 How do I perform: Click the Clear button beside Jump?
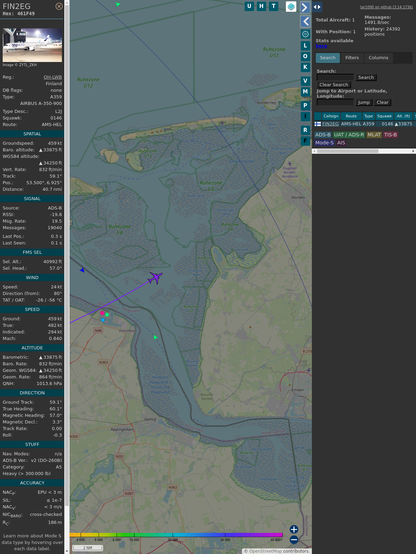tap(382, 102)
